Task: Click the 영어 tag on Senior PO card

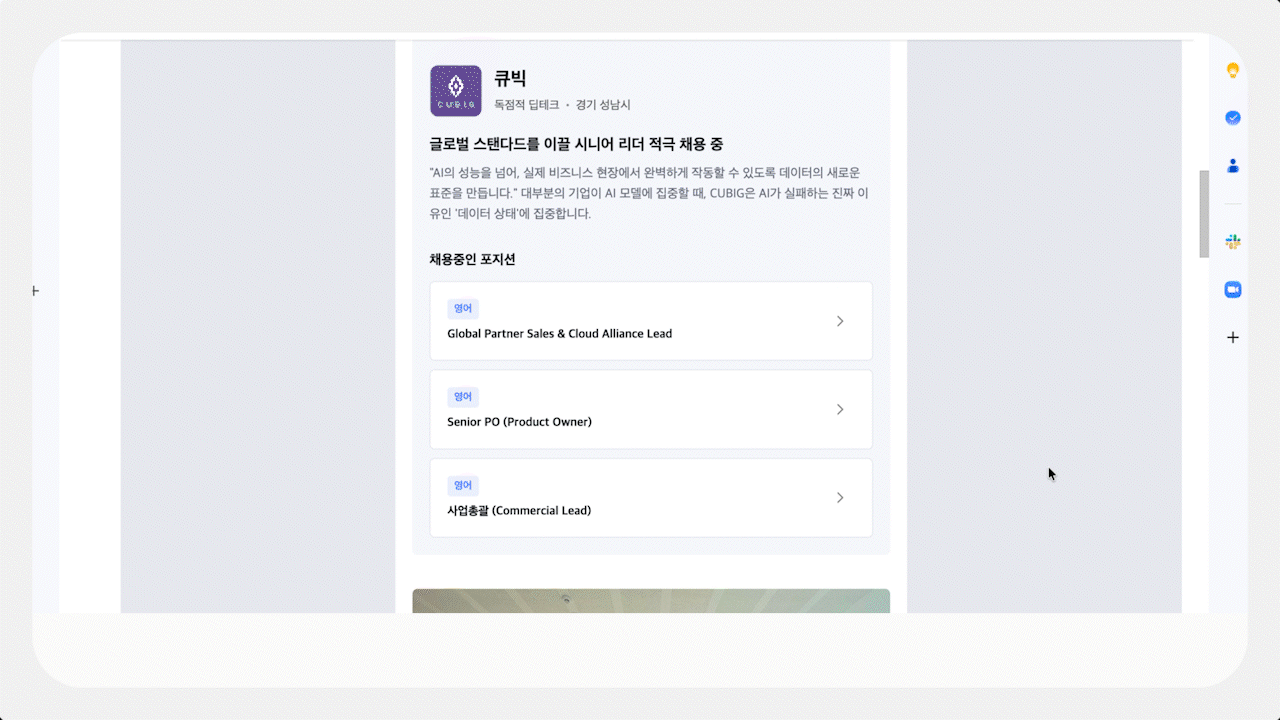Action: click(x=463, y=396)
